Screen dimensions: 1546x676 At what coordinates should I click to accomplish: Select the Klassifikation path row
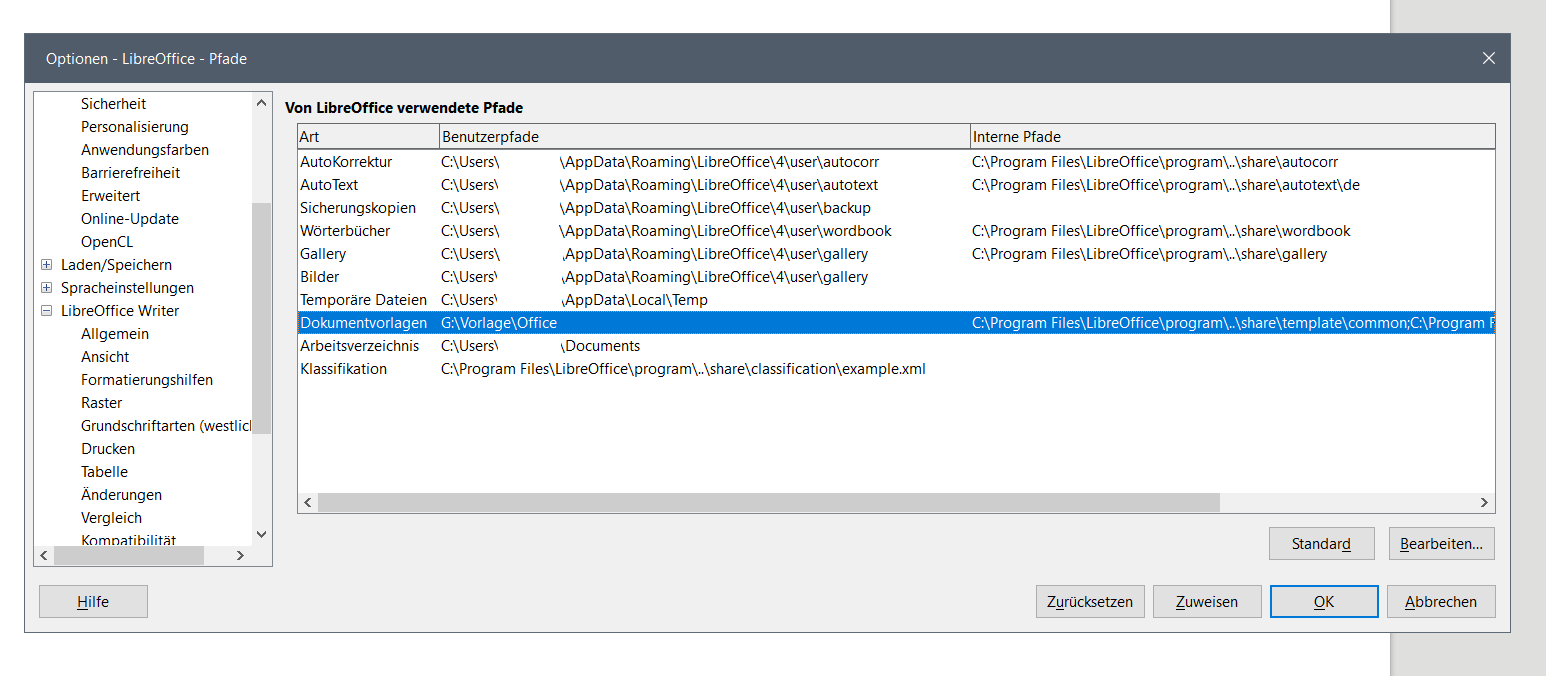[x=896, y=369]
